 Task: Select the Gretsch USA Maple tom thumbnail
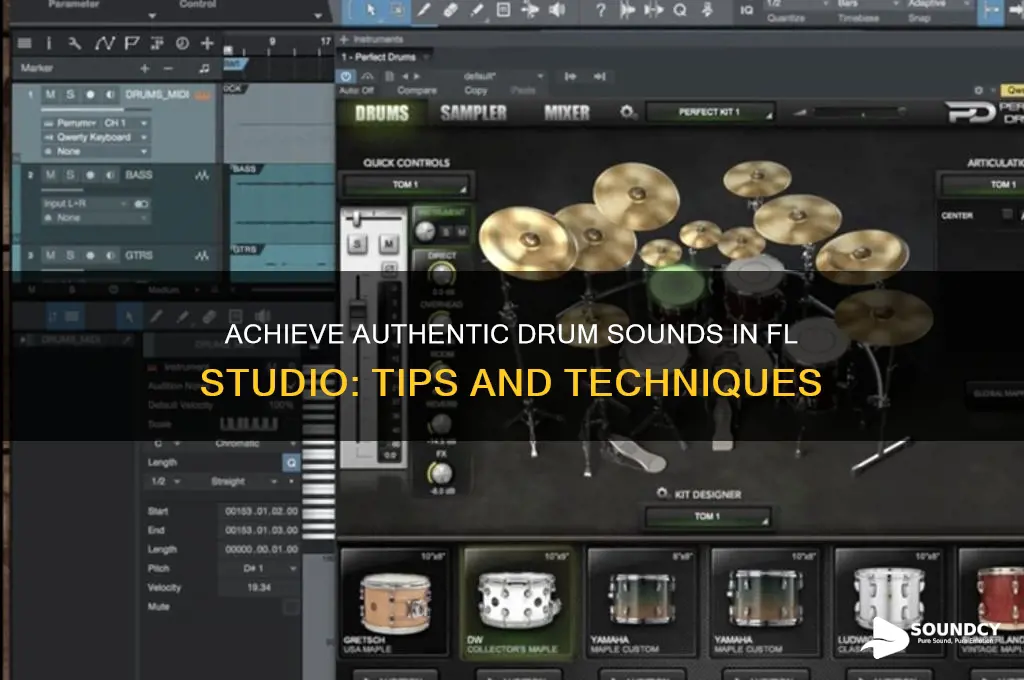[x=394, y=602]
